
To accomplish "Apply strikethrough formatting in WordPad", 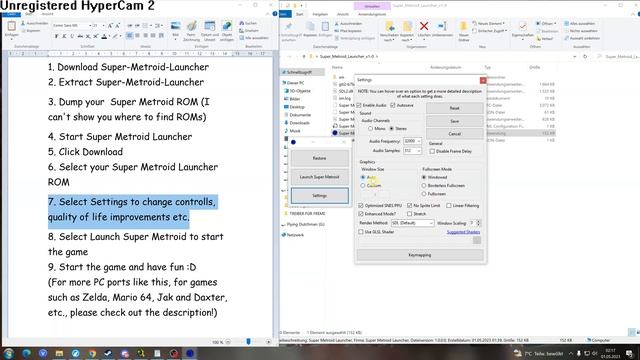I will click(80, 36).
